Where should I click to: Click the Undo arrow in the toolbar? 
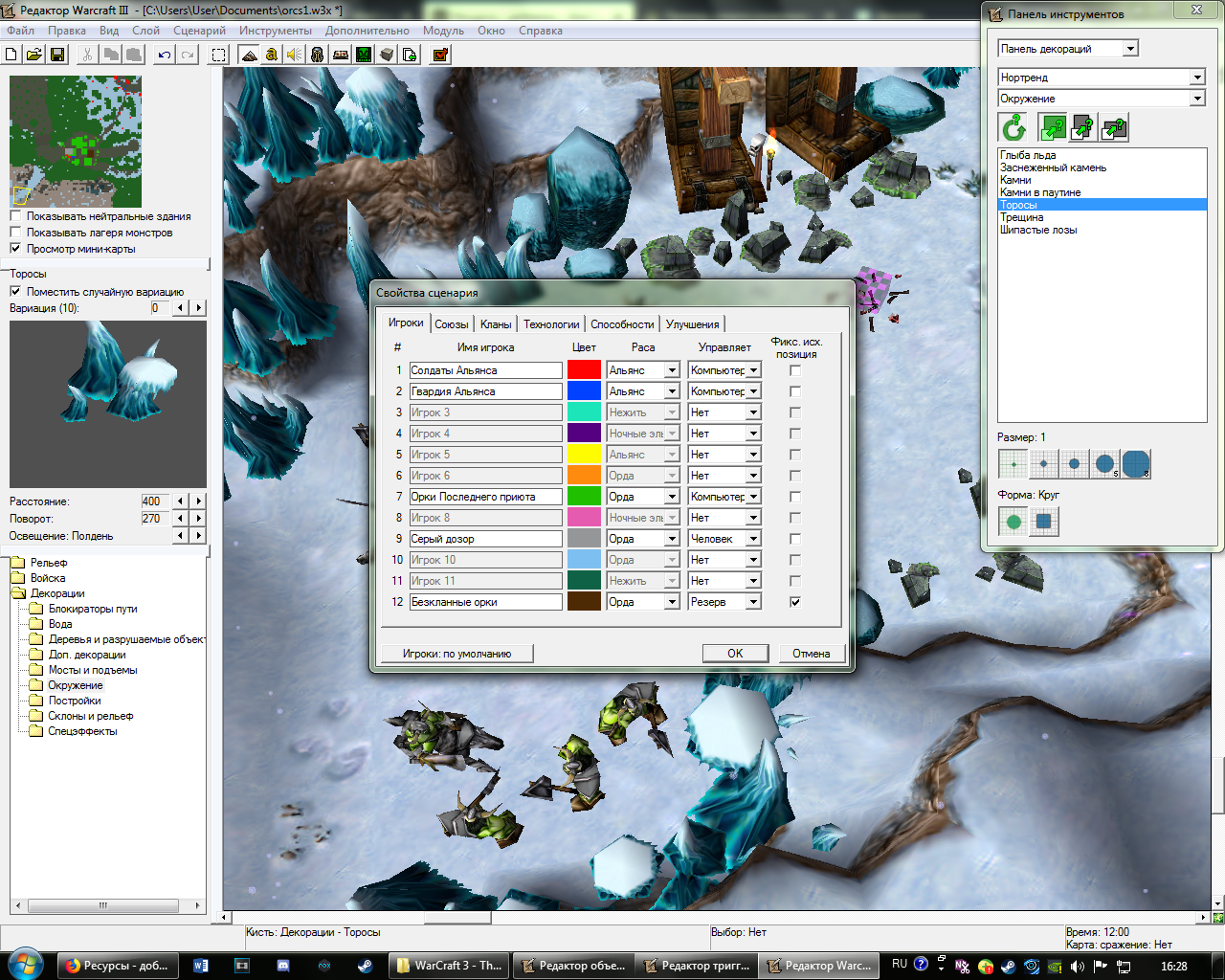click(165, 55)
